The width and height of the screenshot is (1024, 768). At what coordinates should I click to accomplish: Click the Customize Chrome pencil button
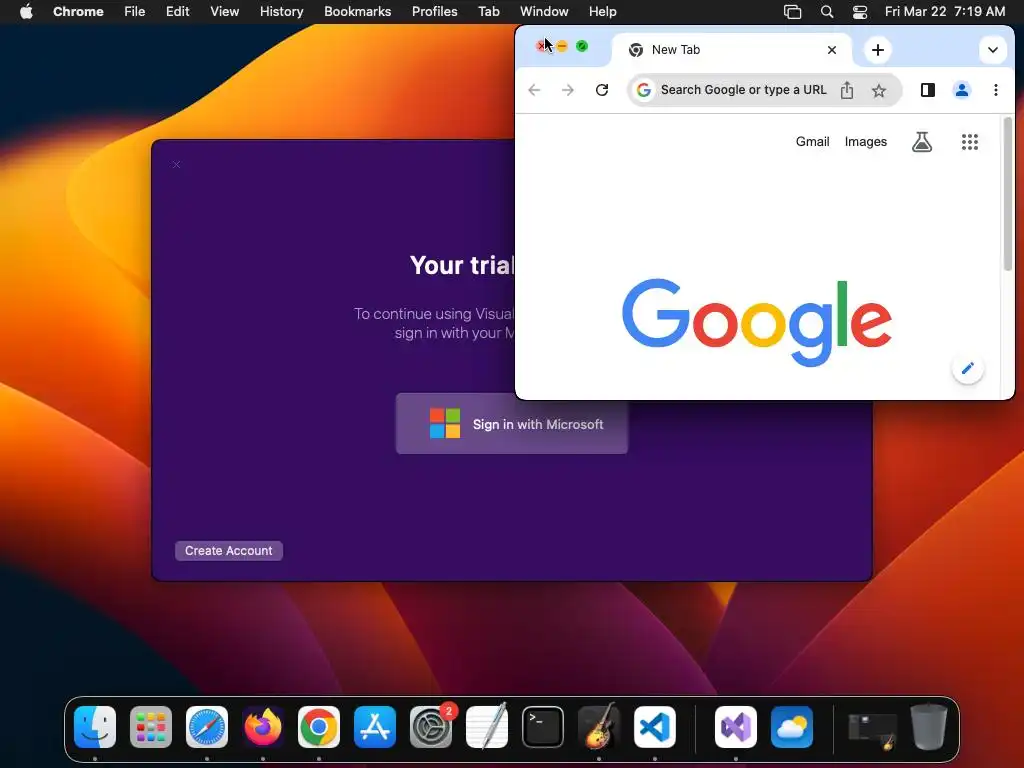pos(968,368)
